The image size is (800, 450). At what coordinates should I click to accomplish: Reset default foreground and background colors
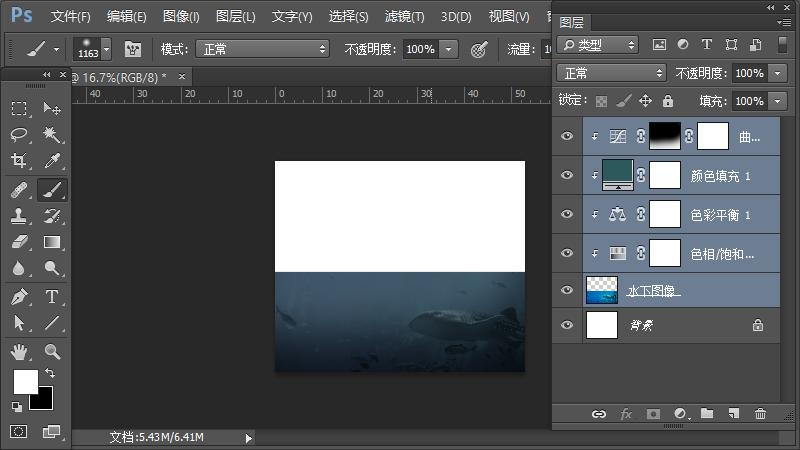pos(17,407)
